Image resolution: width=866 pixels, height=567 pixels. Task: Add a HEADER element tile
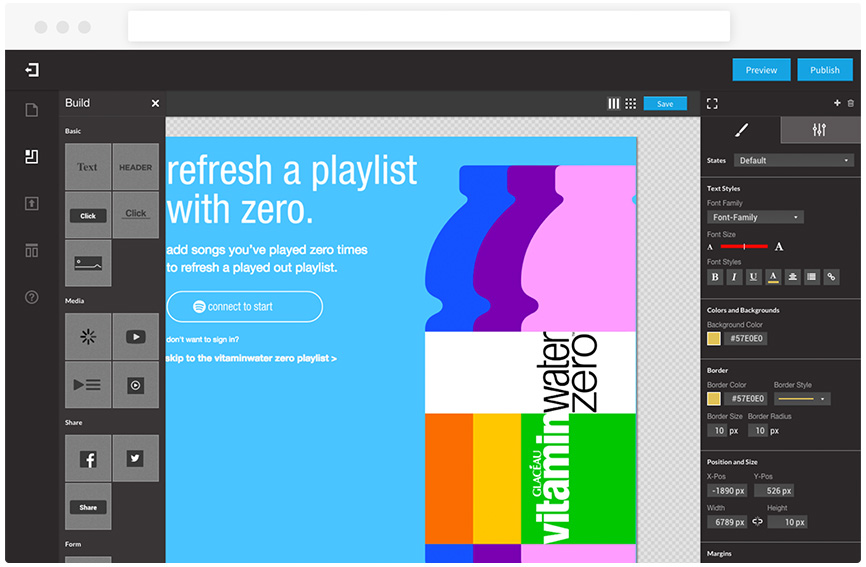135,167
